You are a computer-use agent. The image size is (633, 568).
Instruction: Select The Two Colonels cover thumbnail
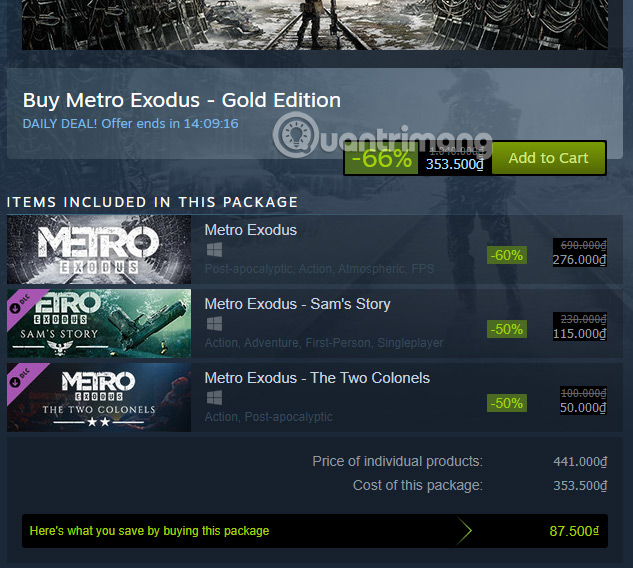point(99,397)
